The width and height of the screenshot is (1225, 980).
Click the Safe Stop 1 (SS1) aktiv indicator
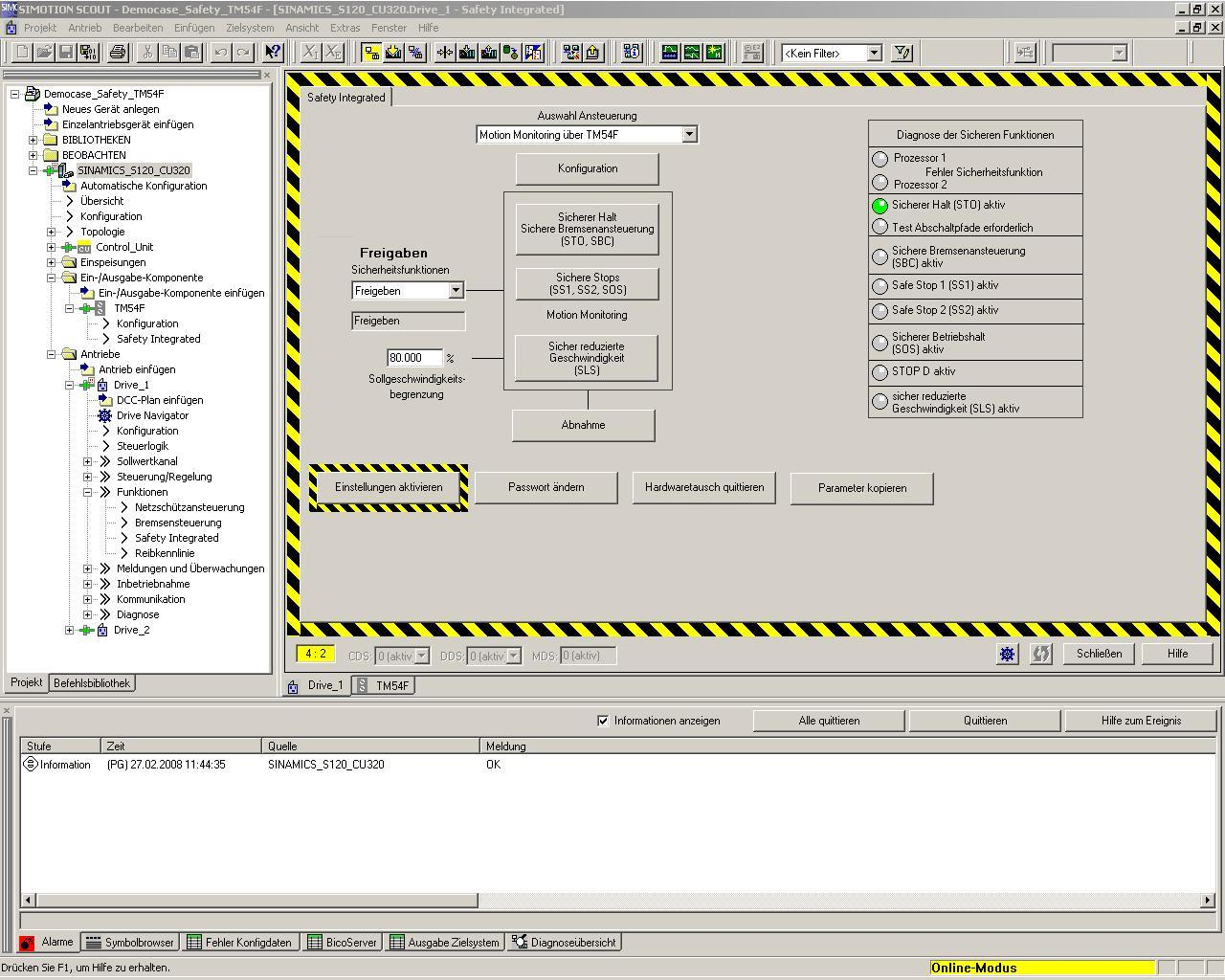(x=880, y=286)
